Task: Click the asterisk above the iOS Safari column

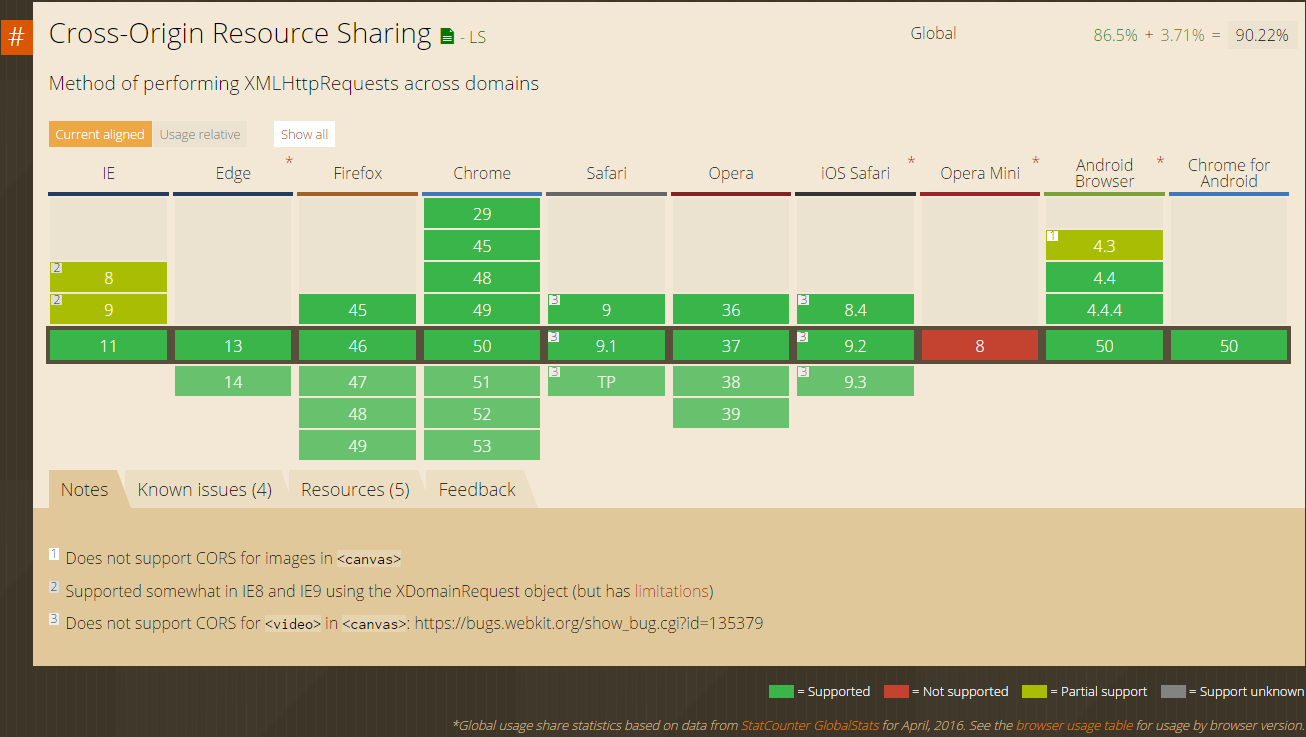Action: [x=910, y=160]
